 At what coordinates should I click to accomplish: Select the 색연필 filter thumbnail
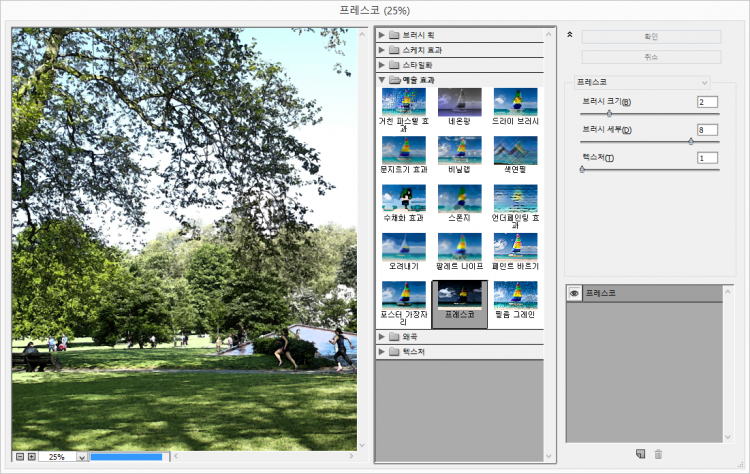(515, 150)
